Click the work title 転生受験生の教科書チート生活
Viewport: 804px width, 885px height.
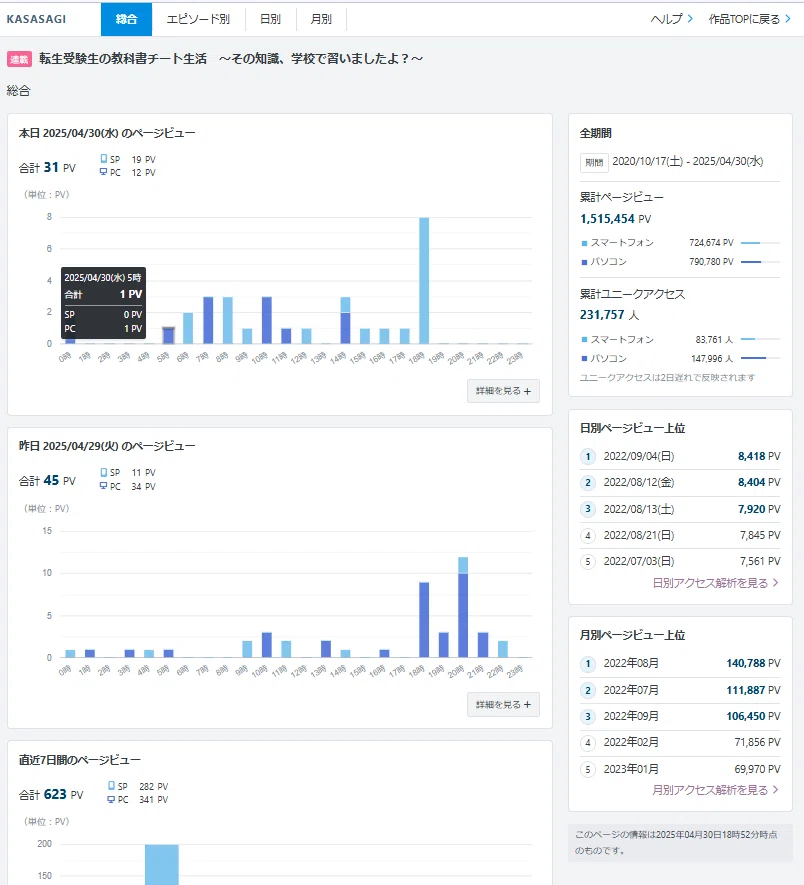point(231,59)
